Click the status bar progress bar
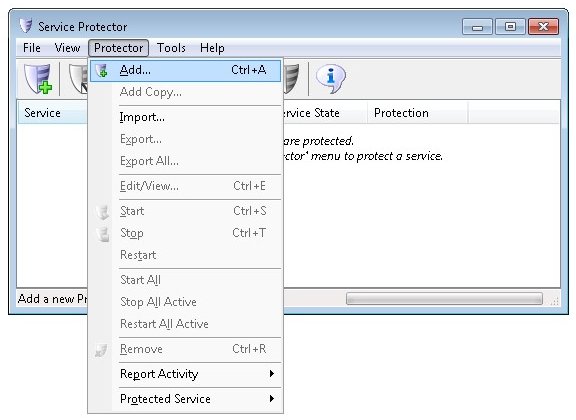This screenshot has height=420, width=576. pyautogui.click(x=444, y=299)
